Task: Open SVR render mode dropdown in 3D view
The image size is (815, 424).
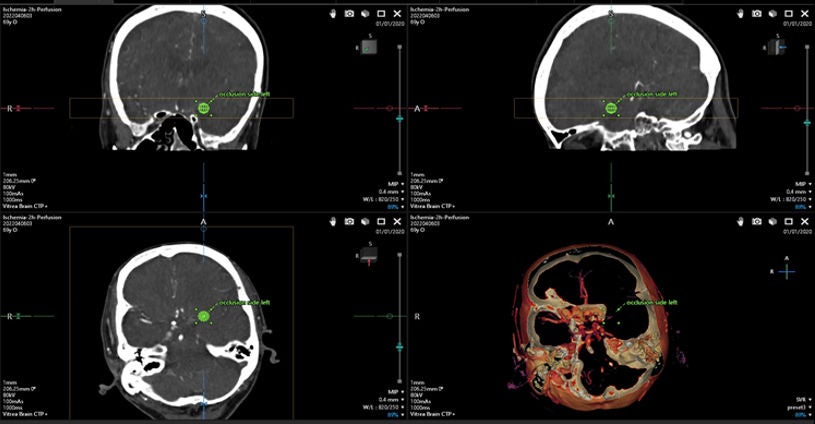Action: tap(804, 400)
